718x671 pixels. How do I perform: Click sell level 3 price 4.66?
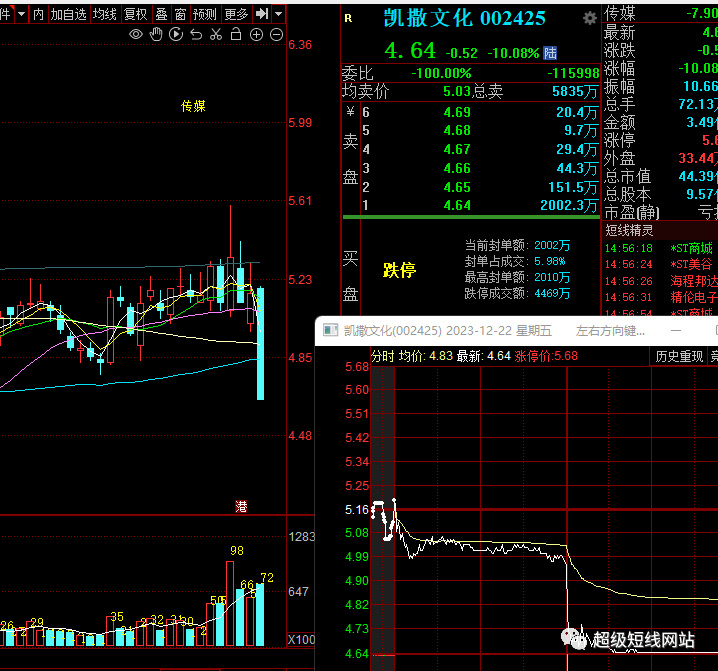tap(457, 168)
